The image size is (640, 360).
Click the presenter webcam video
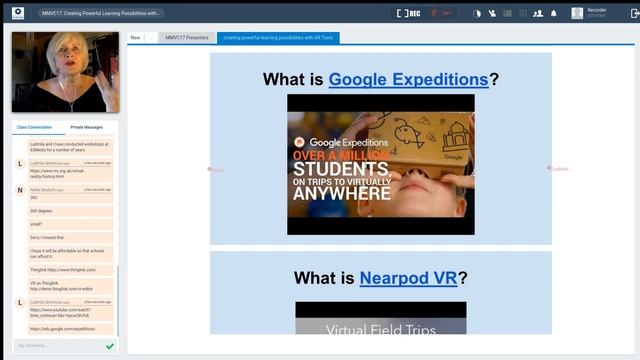pyautogui.click(x=65, y=72)
